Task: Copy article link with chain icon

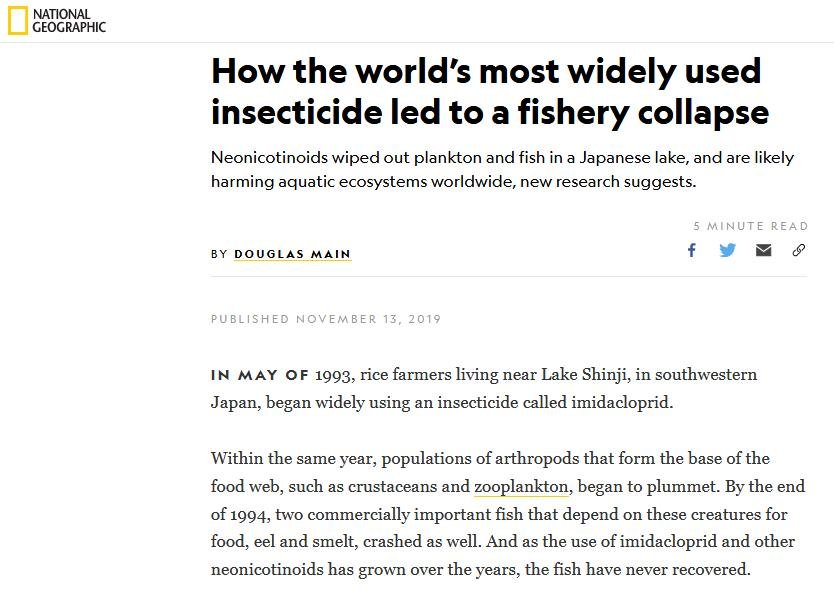Action: pyautogui.click(x=798, y=250)
